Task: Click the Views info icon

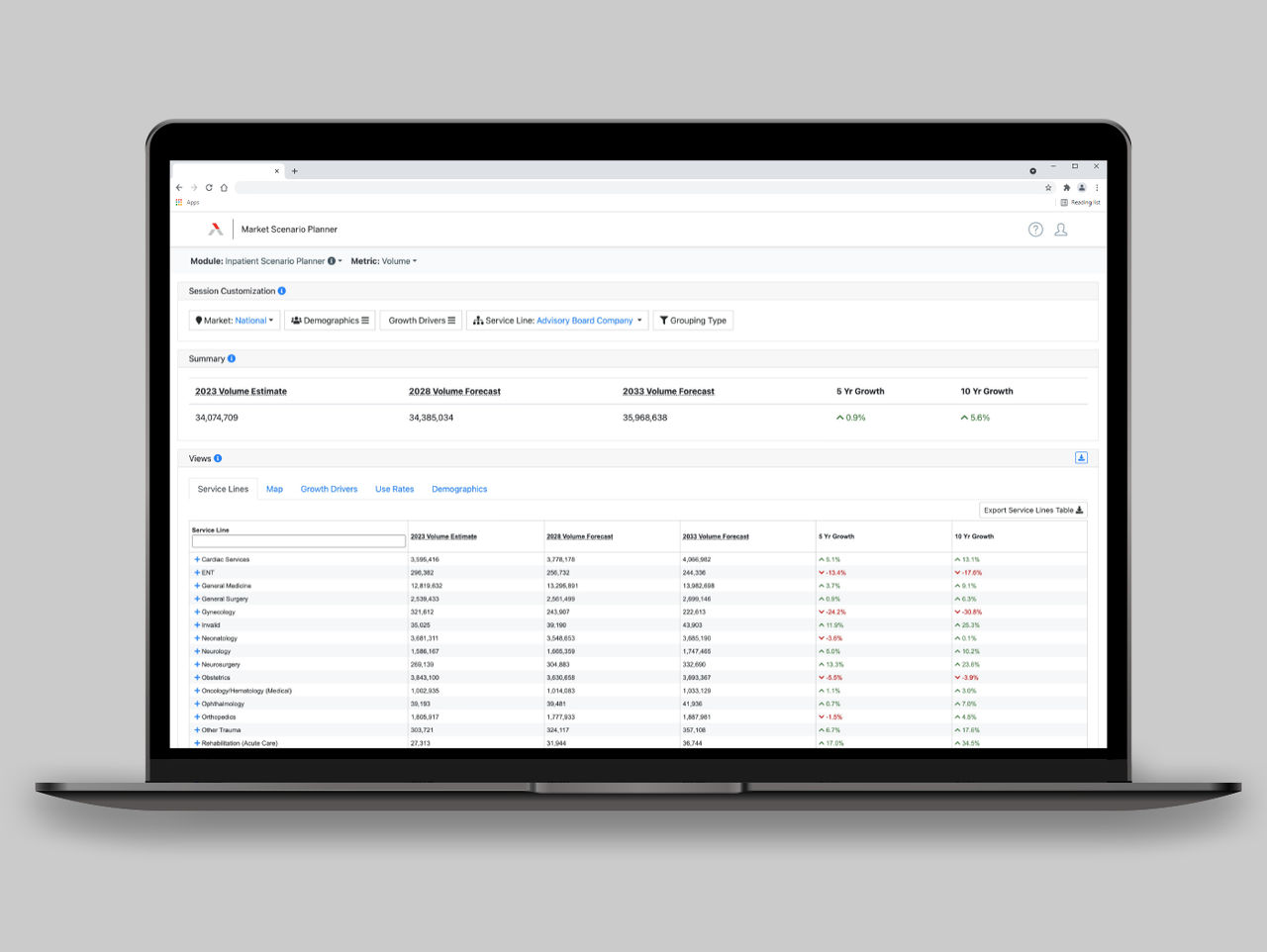Action: click(218, 459)
